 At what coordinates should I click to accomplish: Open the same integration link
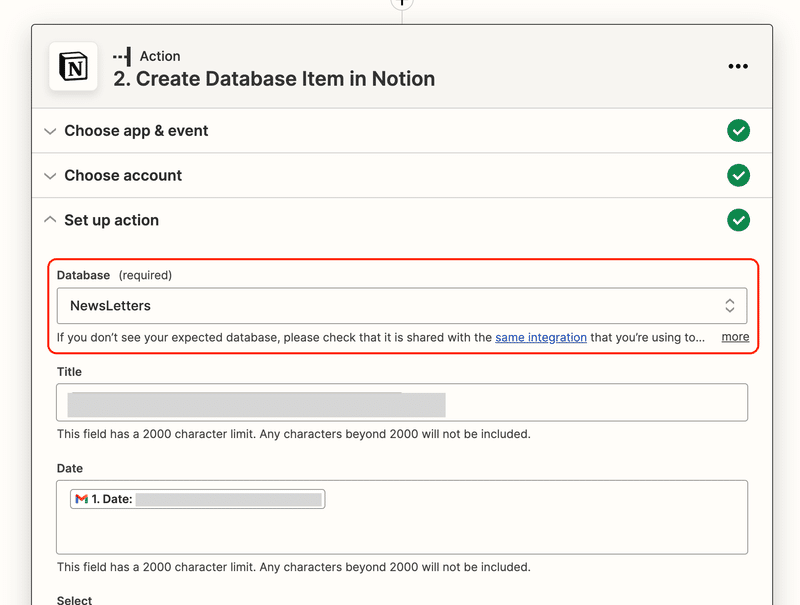(541, 337)
